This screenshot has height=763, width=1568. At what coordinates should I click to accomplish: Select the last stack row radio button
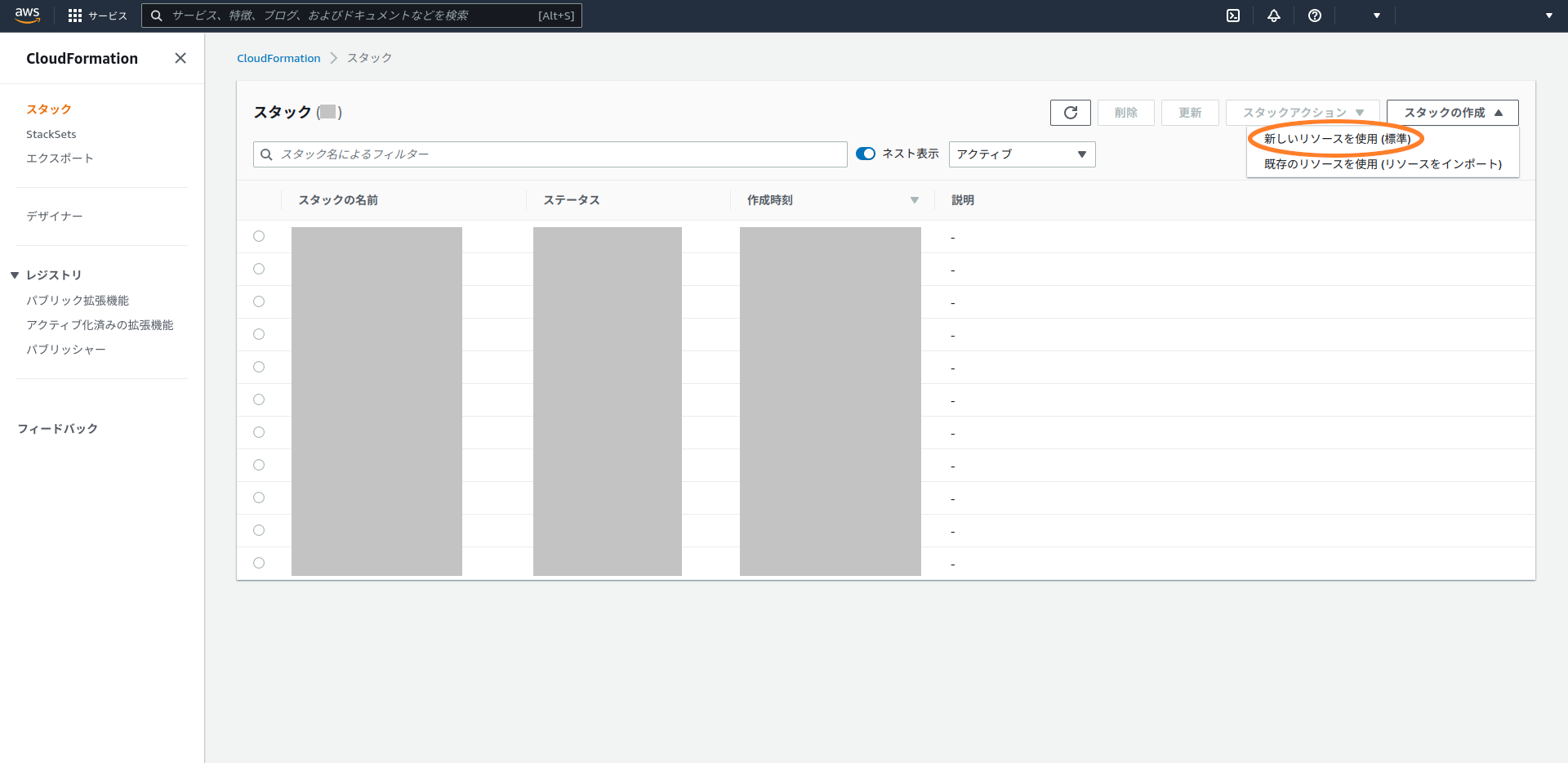259,563
